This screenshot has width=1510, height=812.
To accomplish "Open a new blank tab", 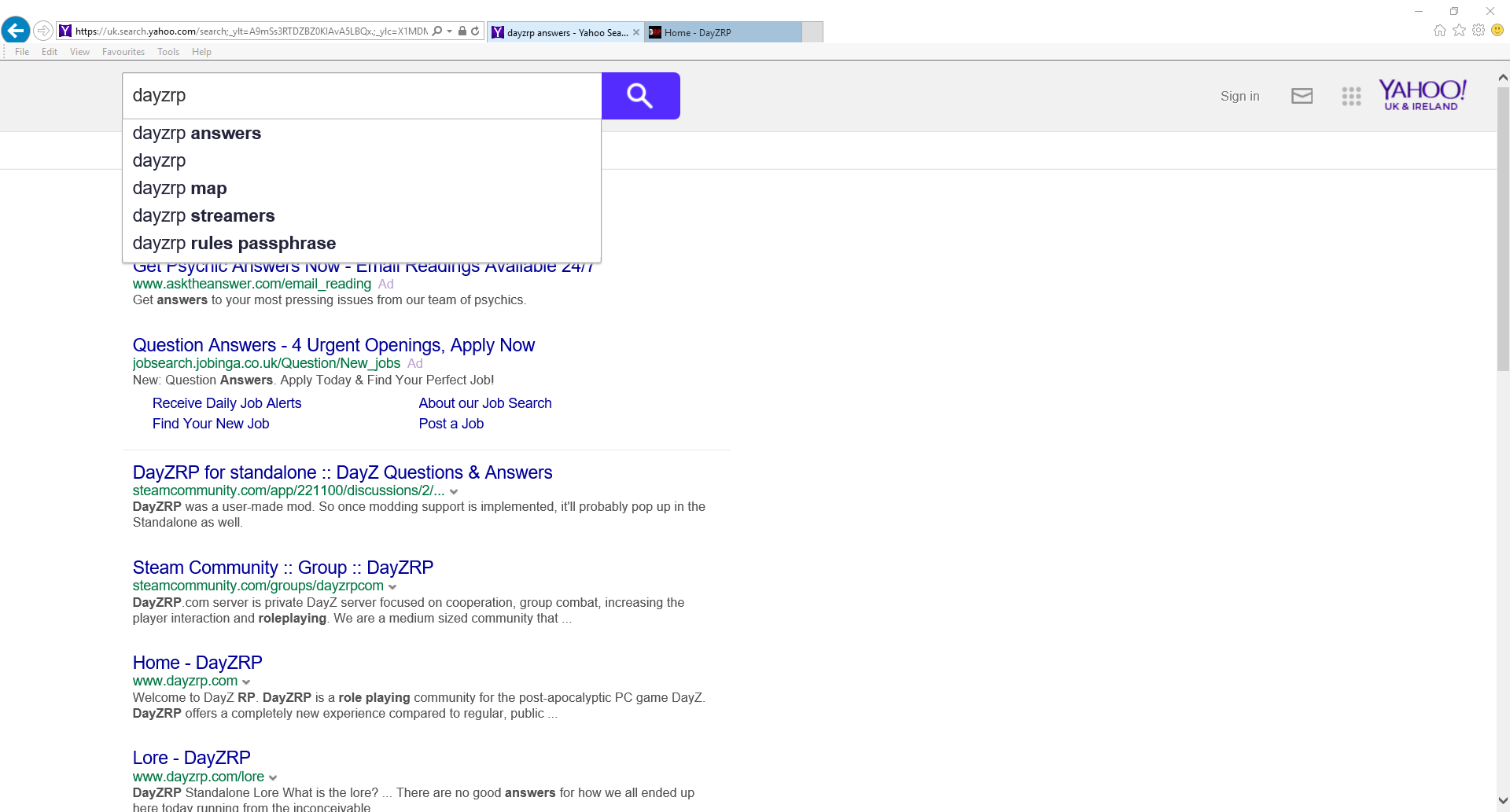I will click(x=812, y=32).
